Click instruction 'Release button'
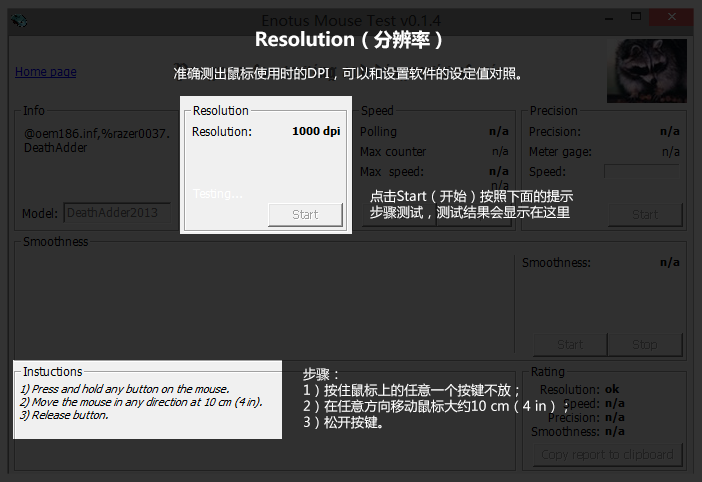Screen dimensions: 702x482 64,415
